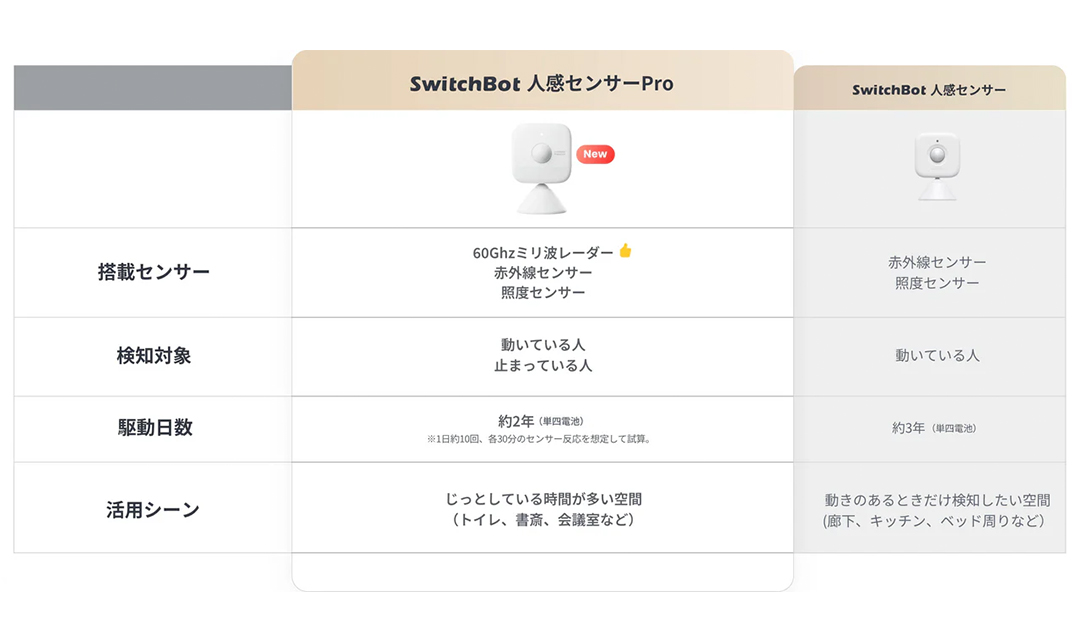Click the 活用シーン row label
The height and width of the screenshot is (634, 1080).
point(154,509)
